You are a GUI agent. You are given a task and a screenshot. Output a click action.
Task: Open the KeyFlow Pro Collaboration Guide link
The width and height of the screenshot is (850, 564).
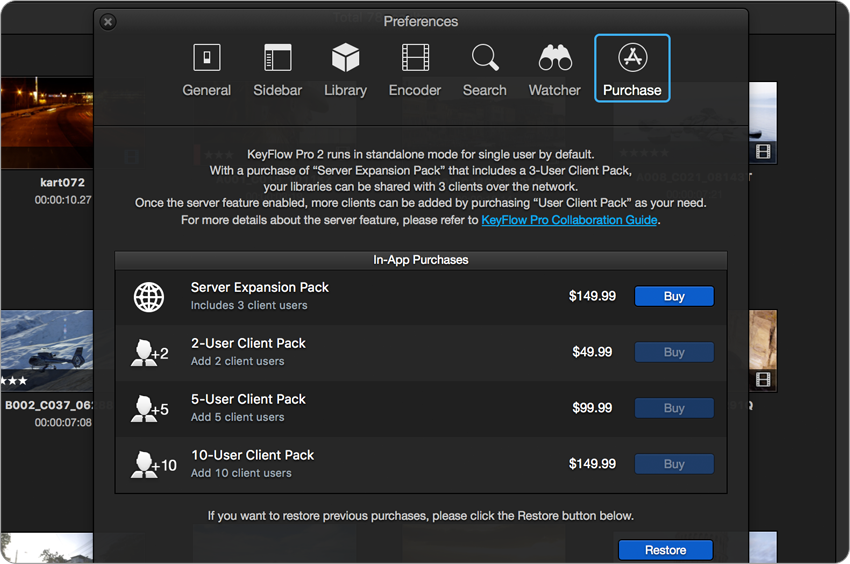[x=569, y=220]
